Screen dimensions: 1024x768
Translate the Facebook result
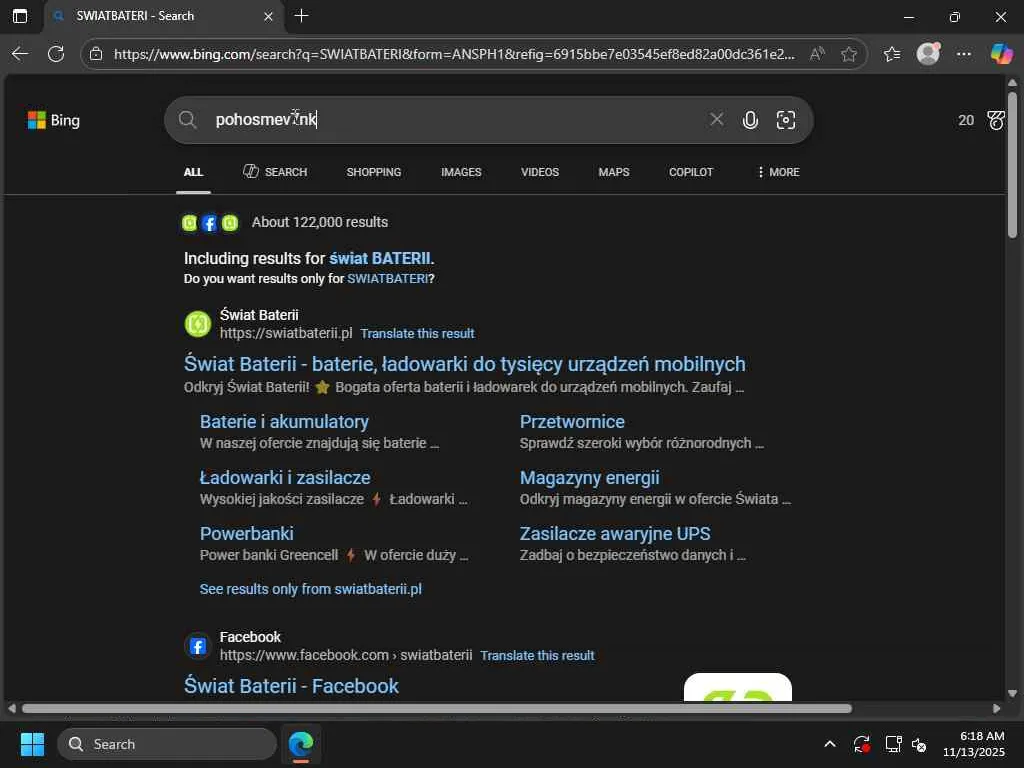tap(537, 656)
